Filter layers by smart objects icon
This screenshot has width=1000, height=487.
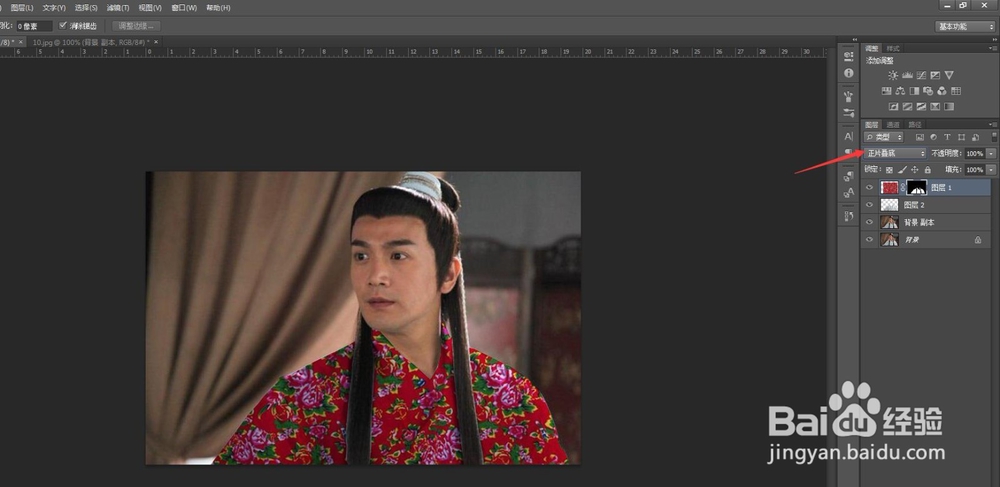pyautogui.click(x=975, y=137)
